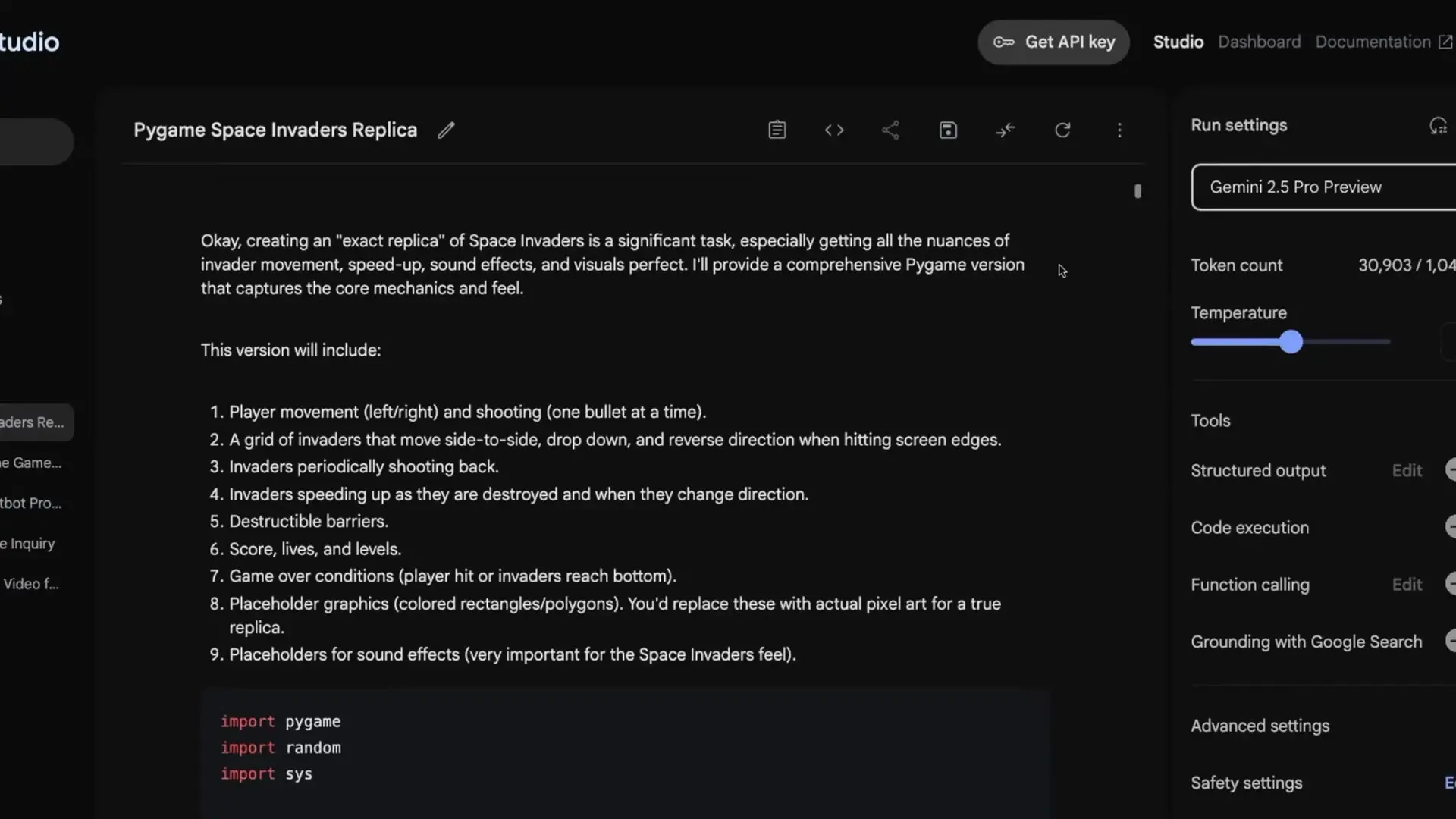
Task: Click the 'import sys' code line
Action: click(x=266, y=774)
